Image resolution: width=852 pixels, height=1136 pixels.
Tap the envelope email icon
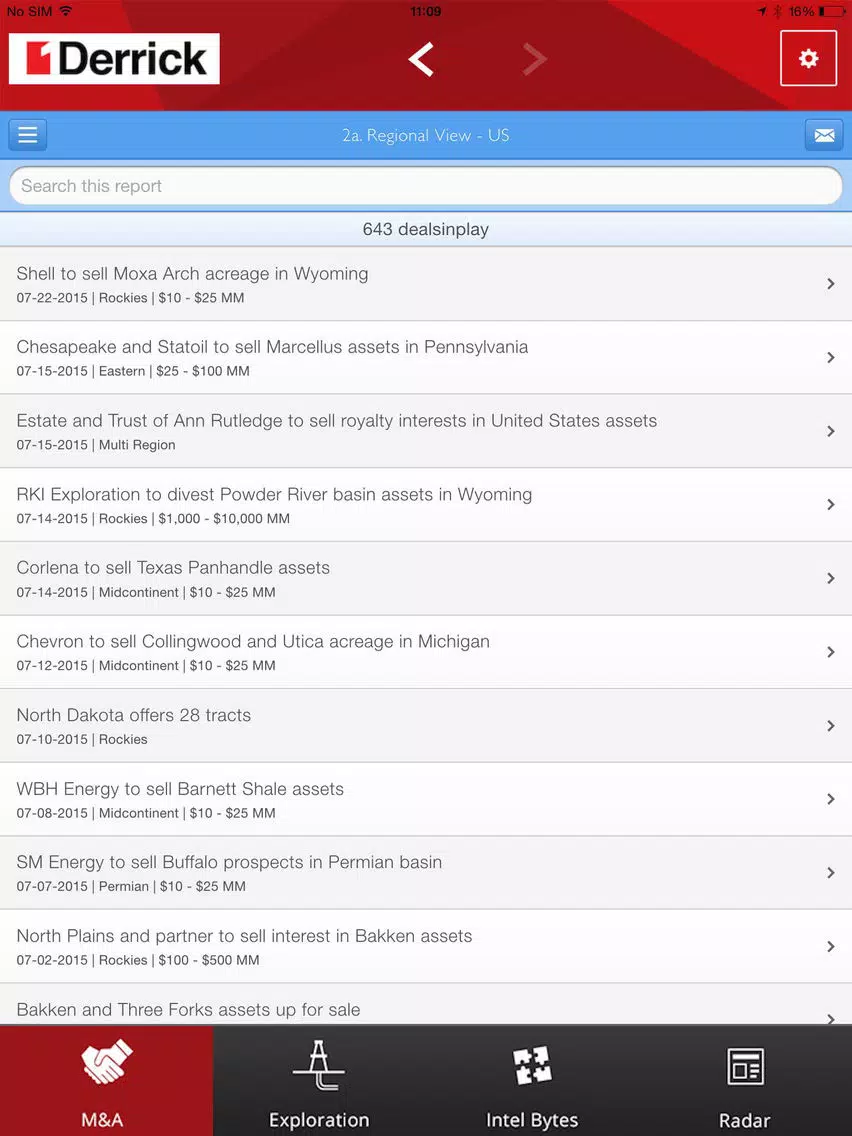(x=824, y=135)
